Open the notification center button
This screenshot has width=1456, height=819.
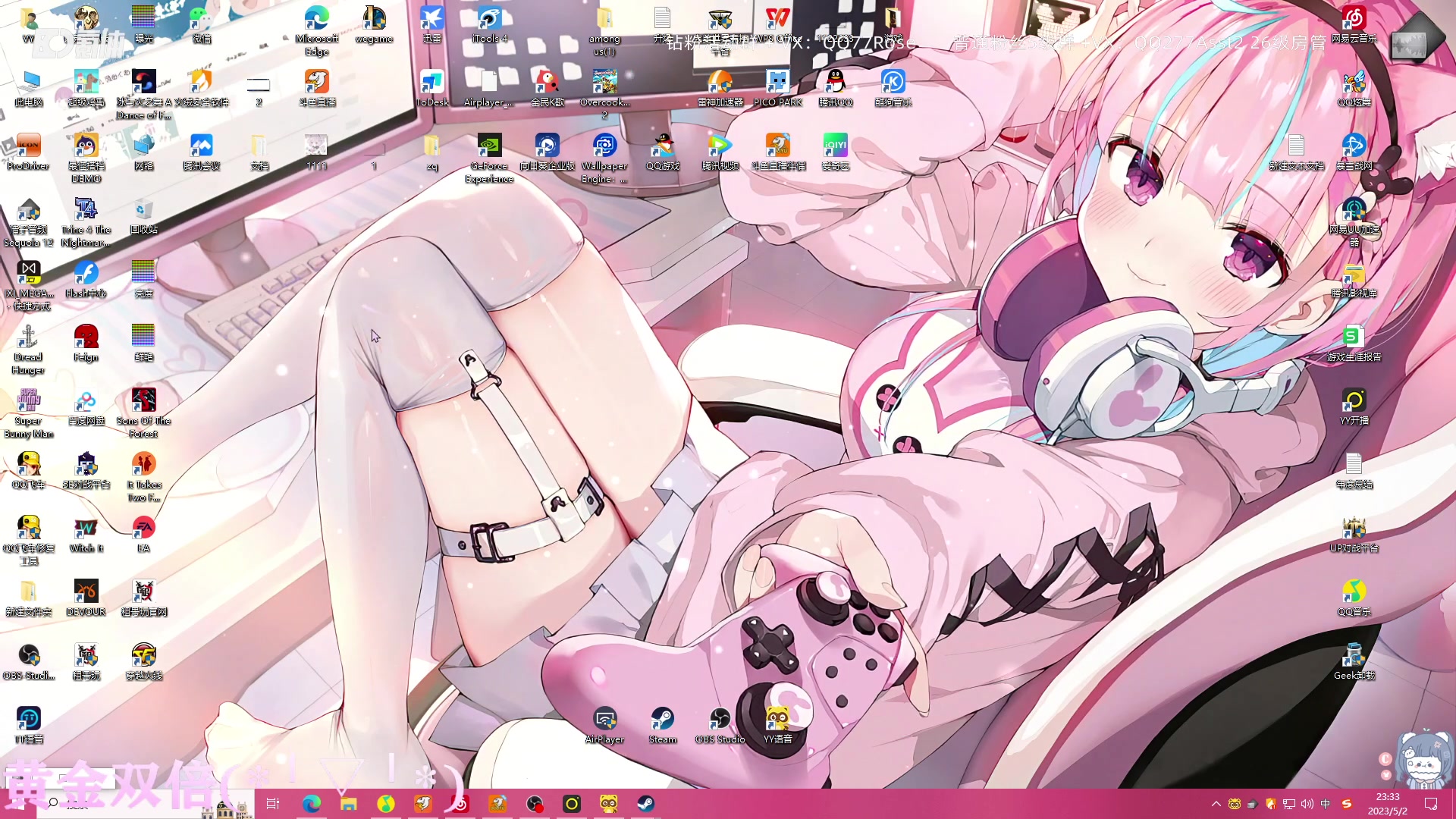(1431, 803)
